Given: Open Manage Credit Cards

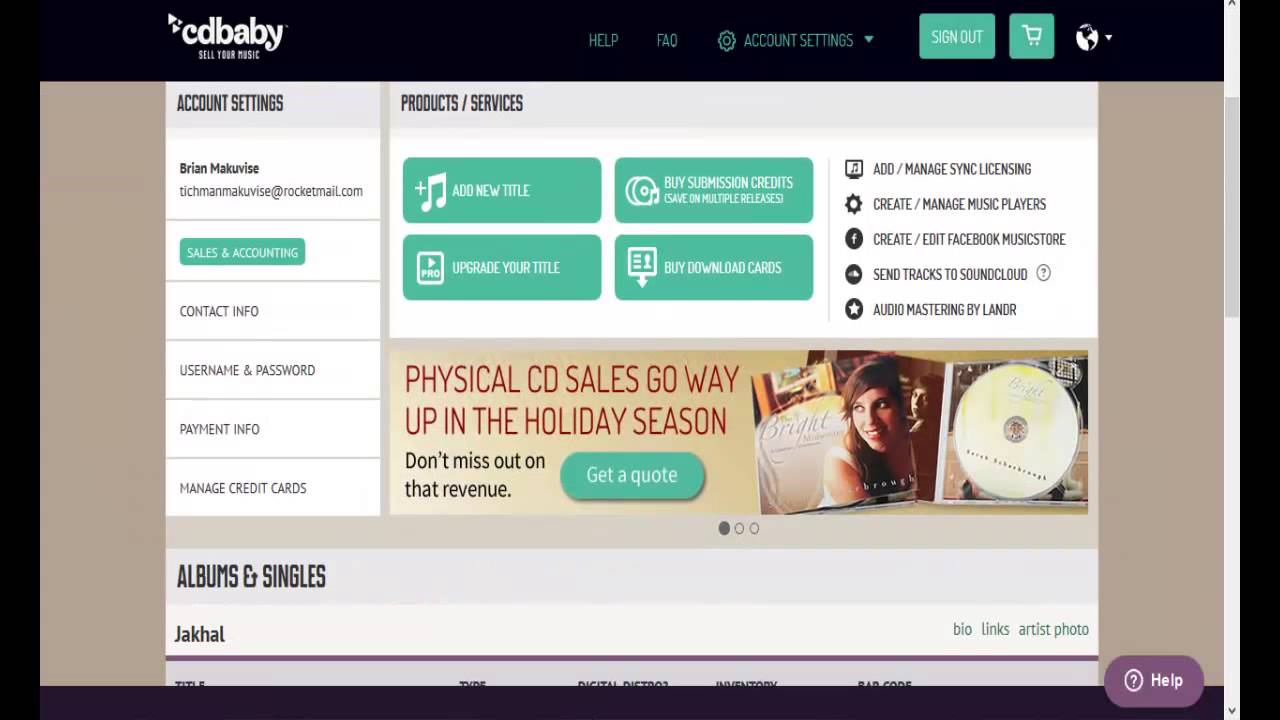Looking at the screenshot, I should tap(243, 488).
